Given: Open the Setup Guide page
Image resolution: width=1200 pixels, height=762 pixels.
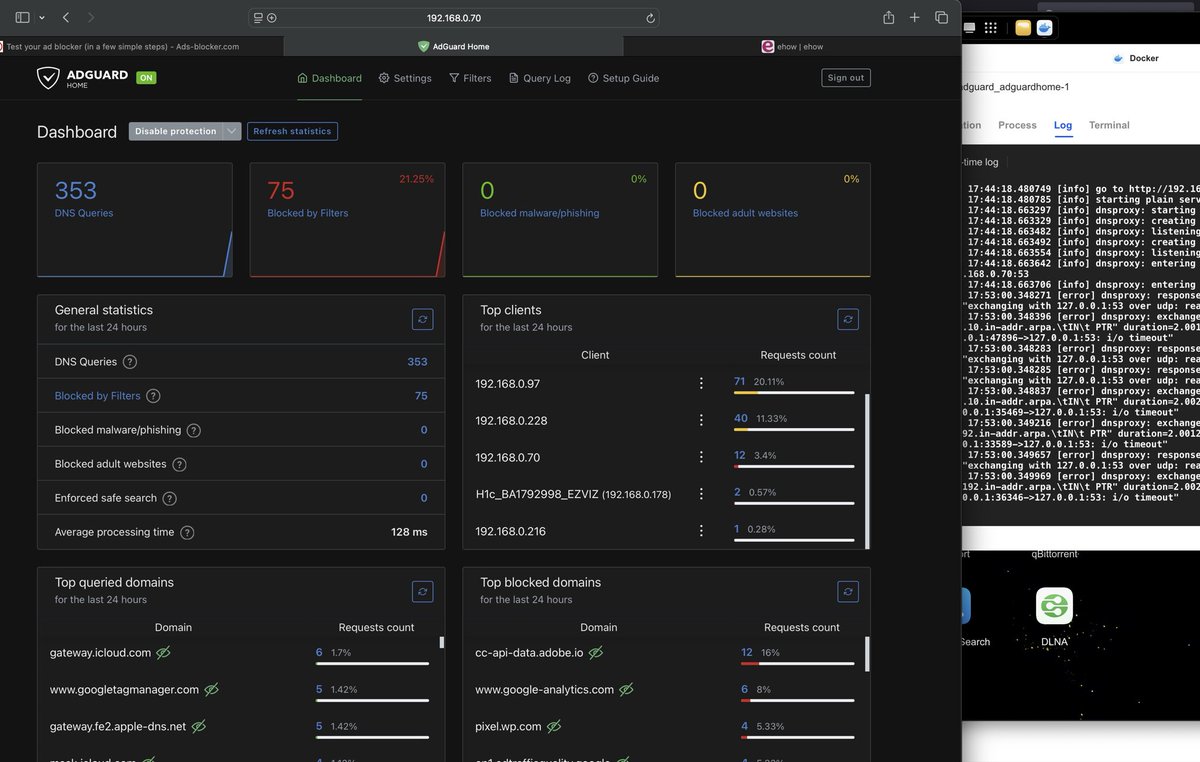Looking at the screenshot, I should coord(623,78).
